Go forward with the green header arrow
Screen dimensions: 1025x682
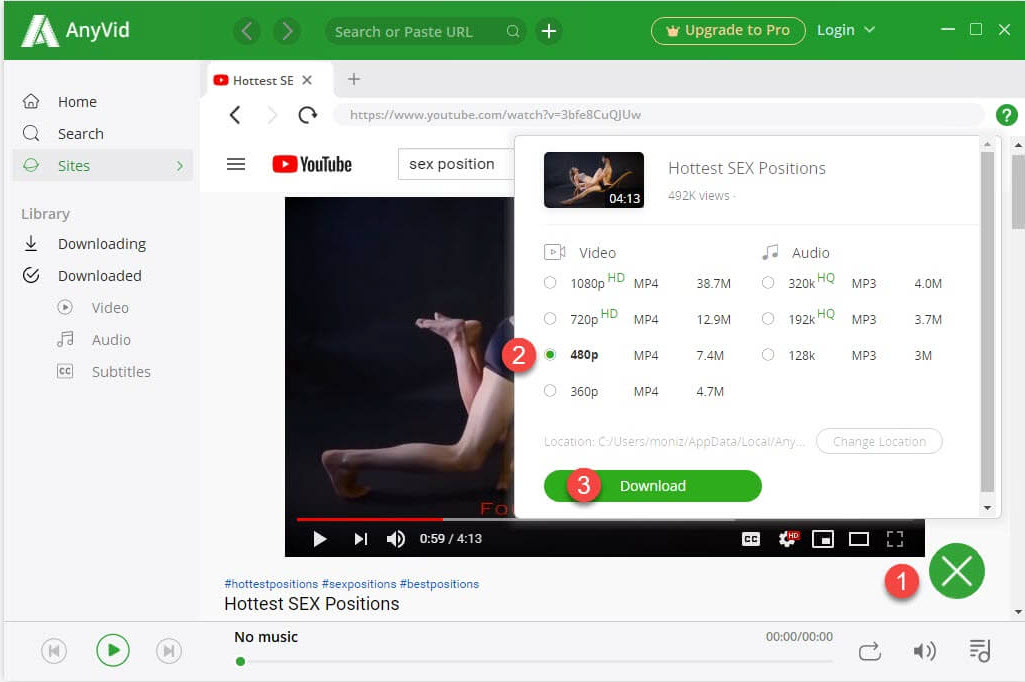[x=287, y=31]
